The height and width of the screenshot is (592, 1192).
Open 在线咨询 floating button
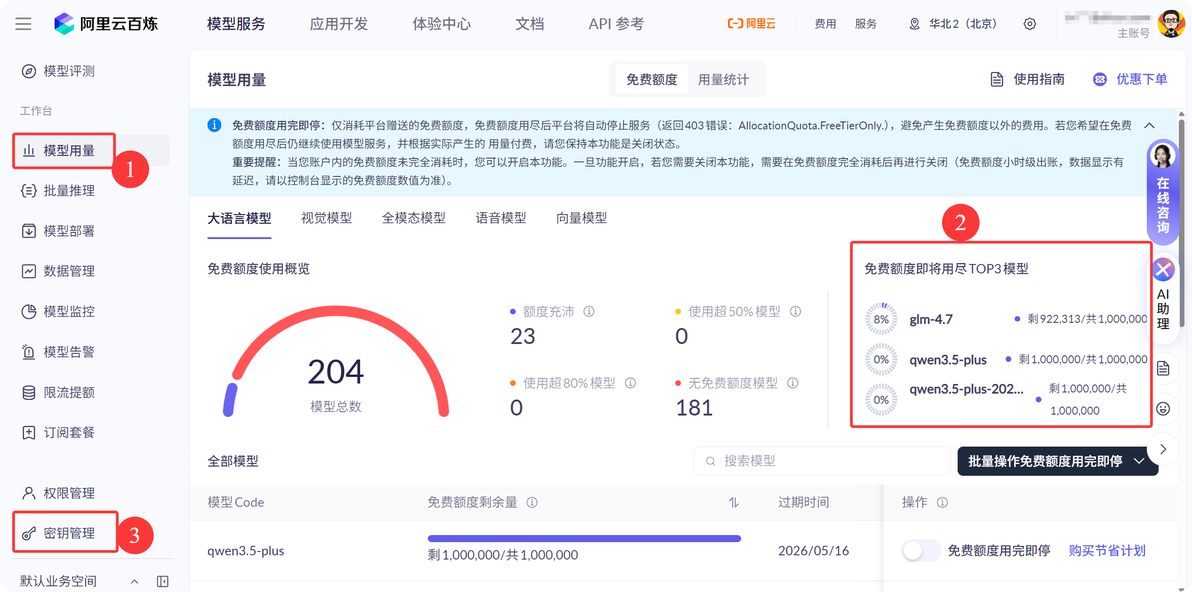pos(1163,192)
